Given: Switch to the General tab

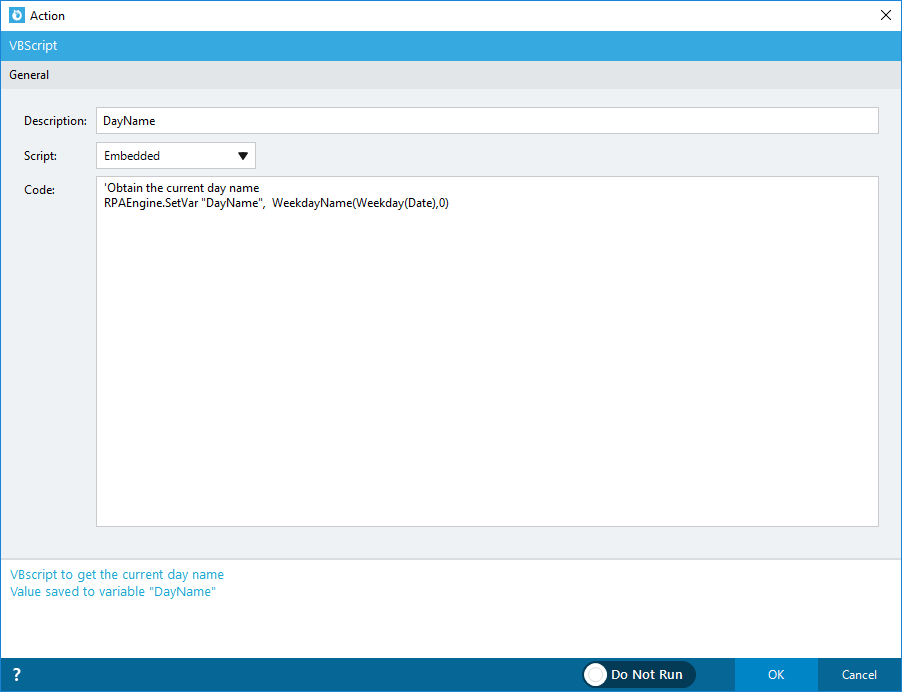Looking at the screenshot, I should (29, 75).
